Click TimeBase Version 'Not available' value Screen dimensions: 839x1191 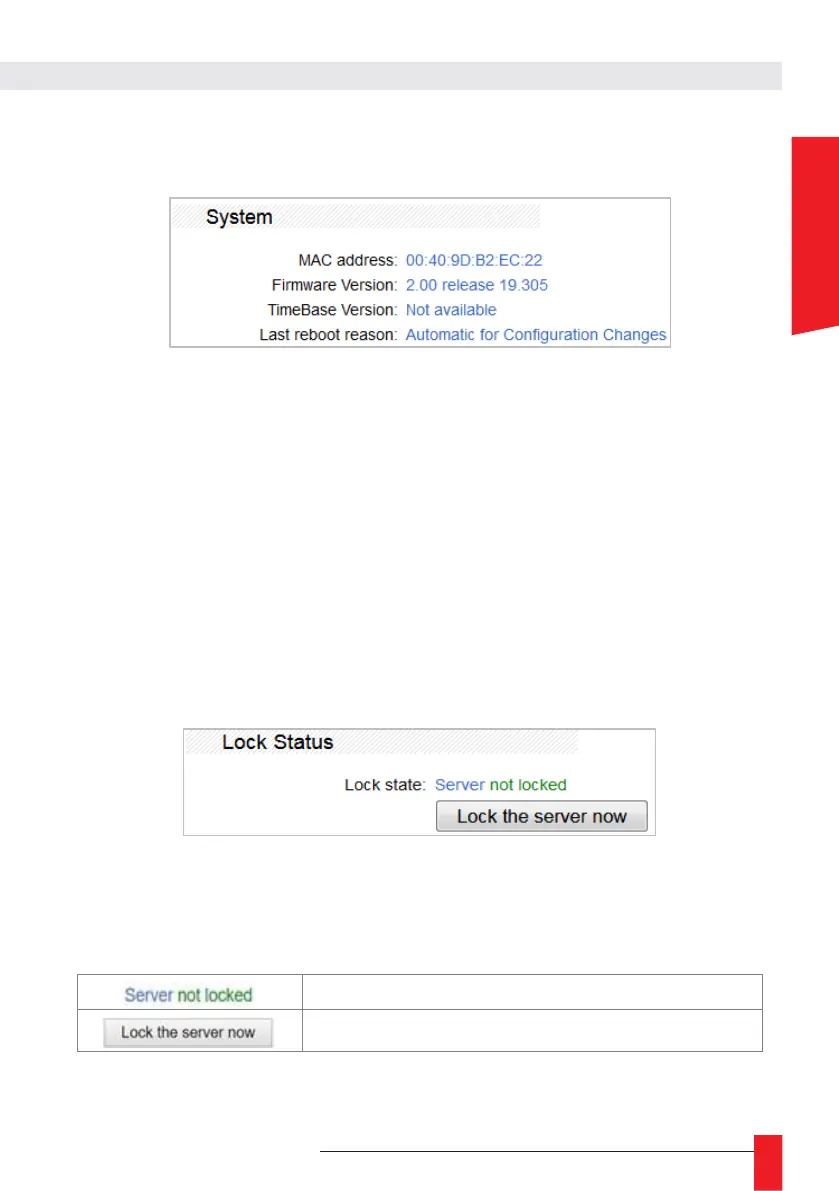tap(451, 310)
